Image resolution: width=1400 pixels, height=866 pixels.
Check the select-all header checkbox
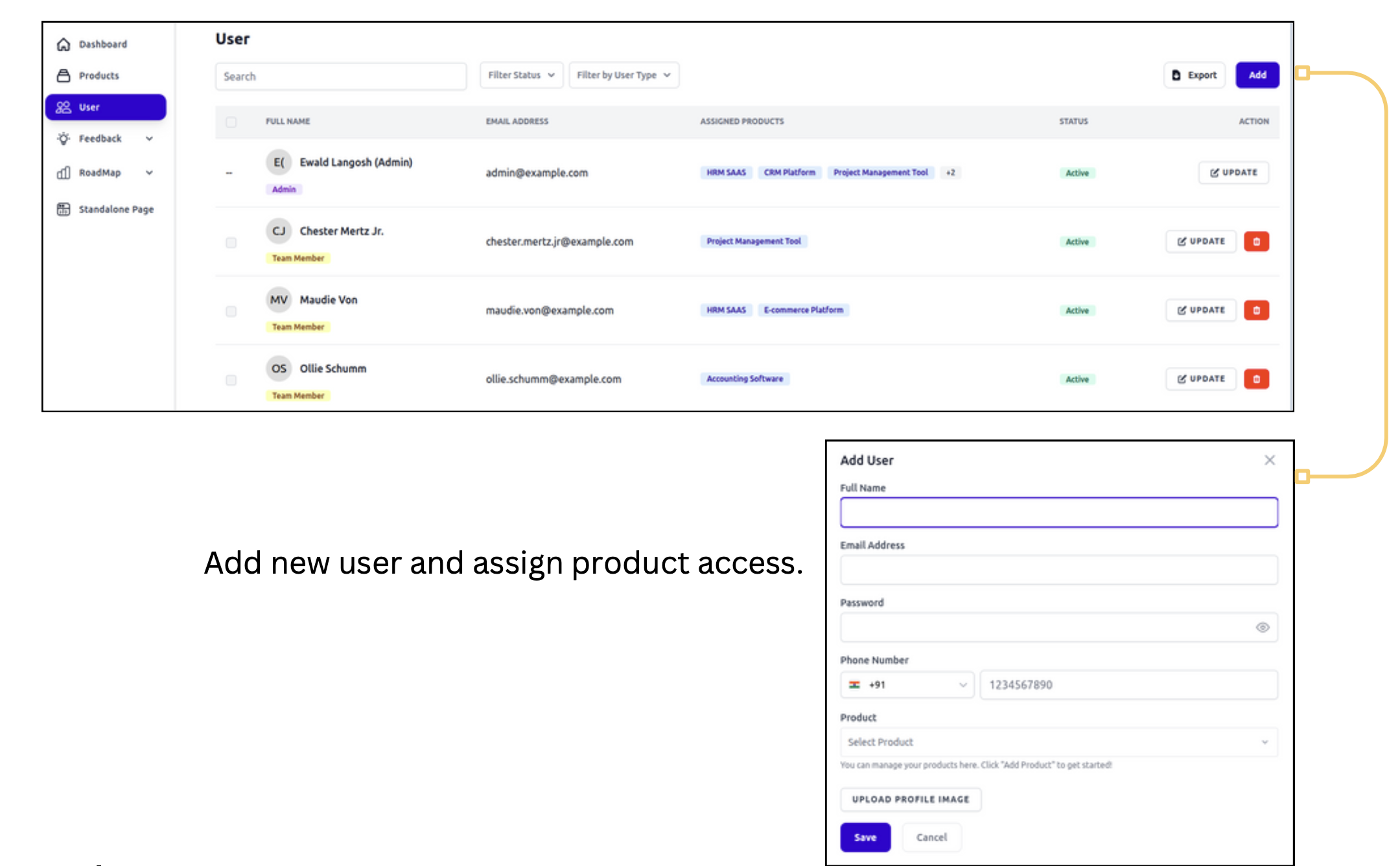(231, 122)
